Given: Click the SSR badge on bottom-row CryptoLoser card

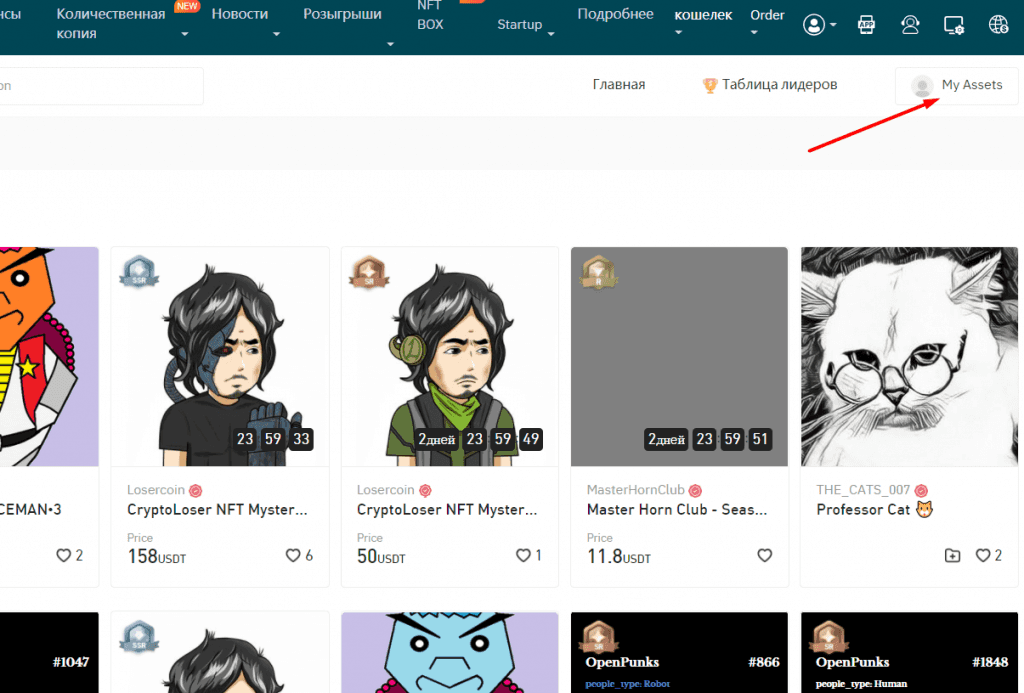Looking at the screenshot, I should 139,637.
